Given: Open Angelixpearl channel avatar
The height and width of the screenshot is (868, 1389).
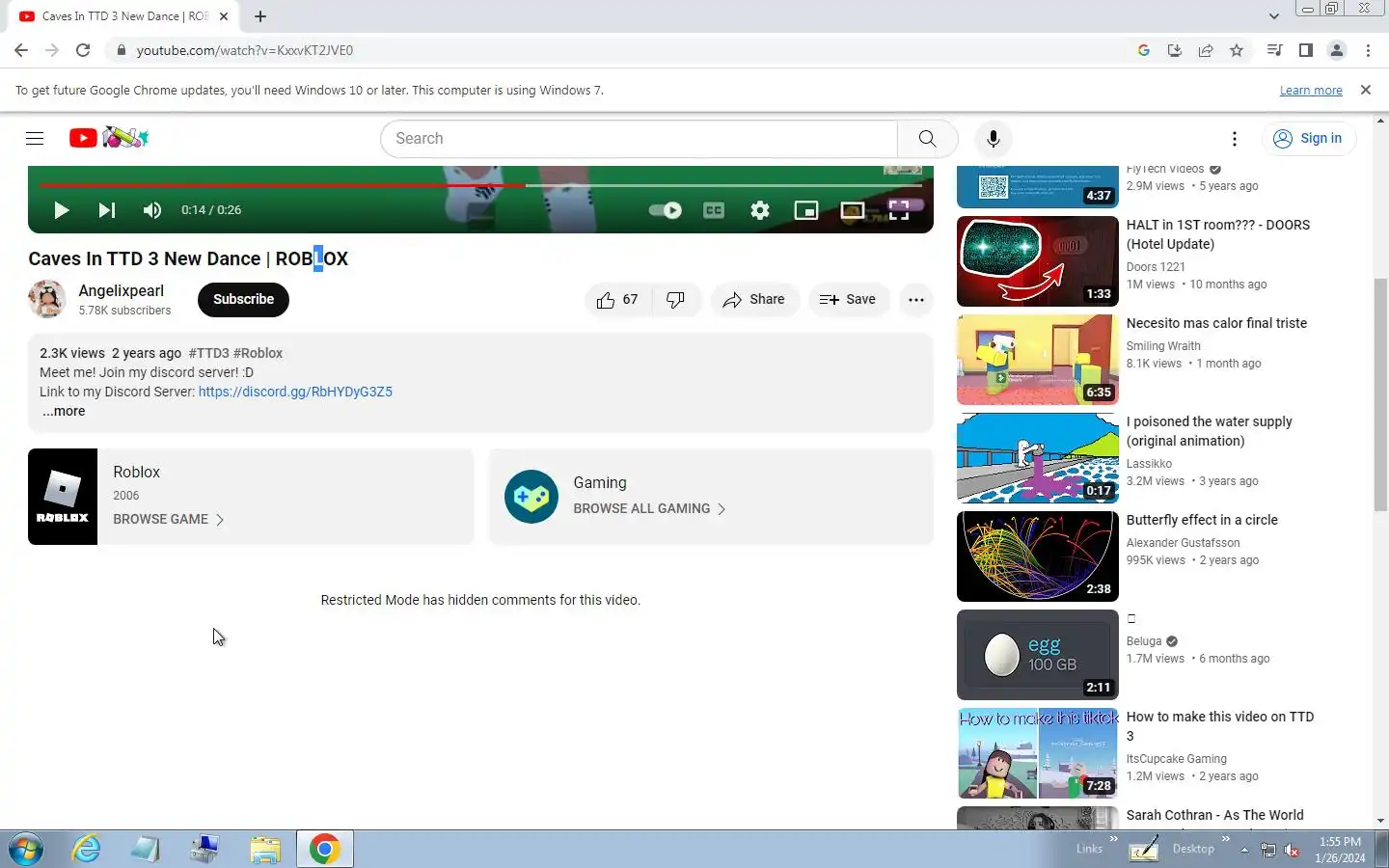Looking at the screenshot, I should click(x=47, y=299).
